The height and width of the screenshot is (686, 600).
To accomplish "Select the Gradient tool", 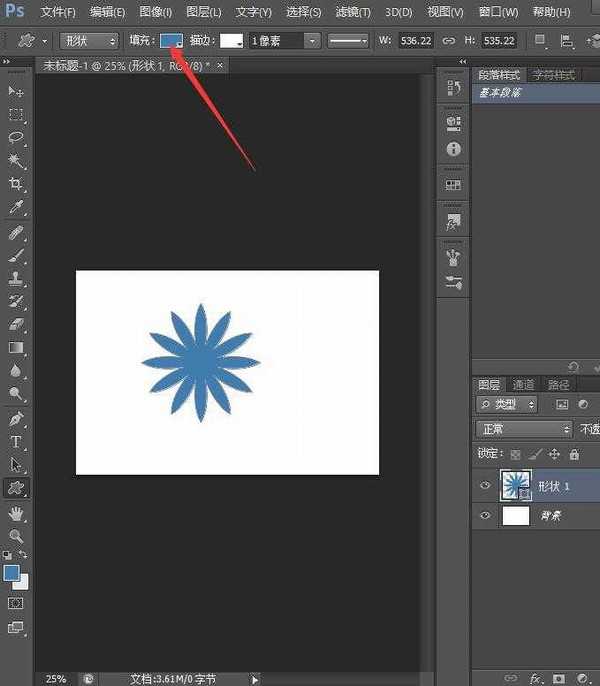I will tap(16, 348).
